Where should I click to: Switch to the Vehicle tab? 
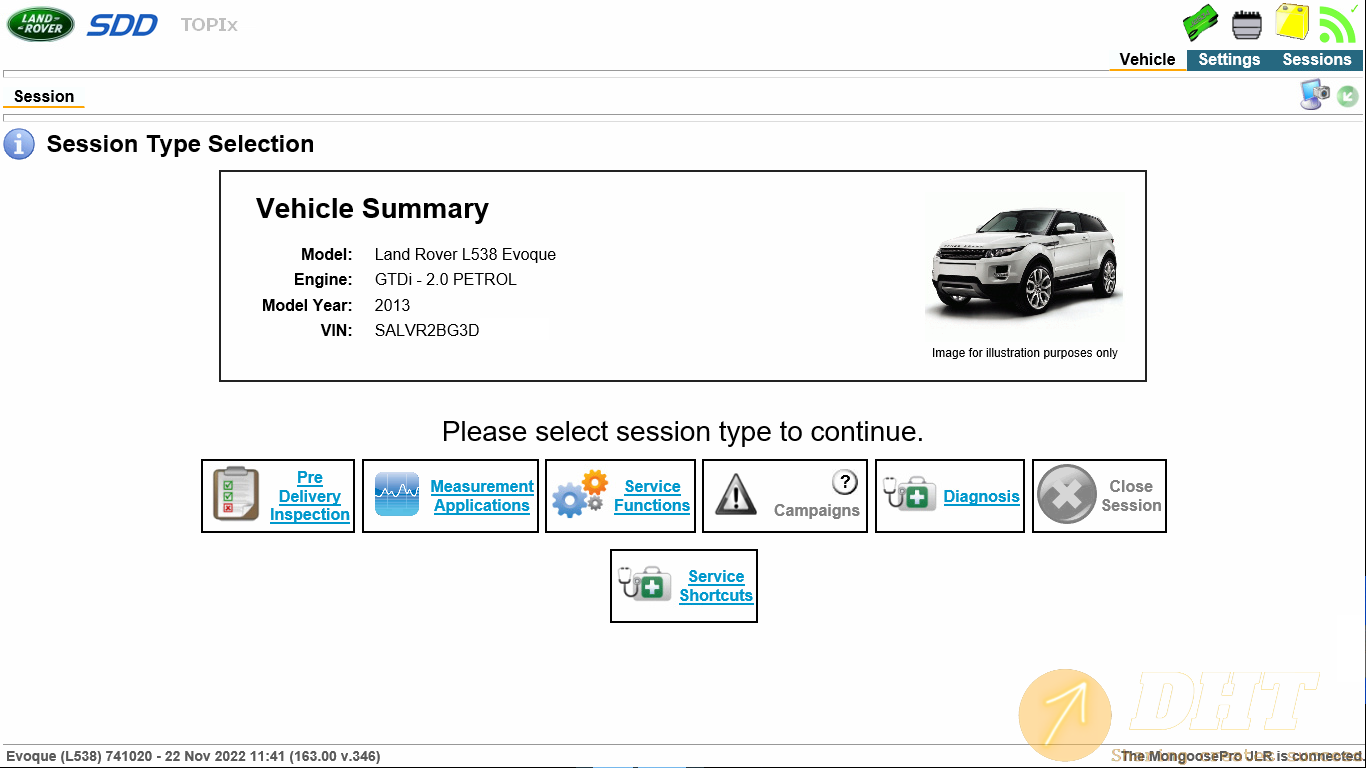point(1147,60)
